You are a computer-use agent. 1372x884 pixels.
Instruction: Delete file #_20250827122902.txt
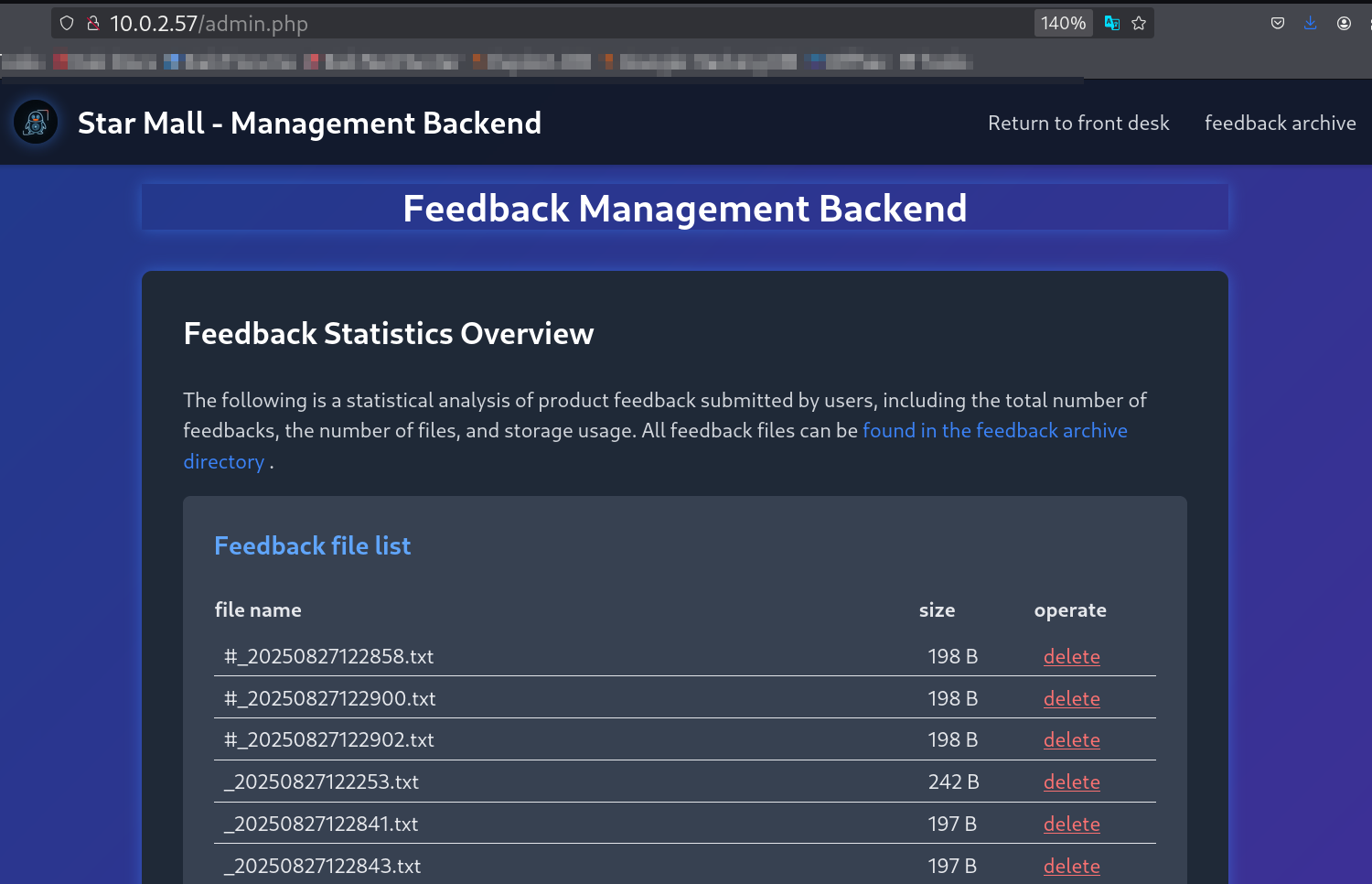pos(1071,739)
